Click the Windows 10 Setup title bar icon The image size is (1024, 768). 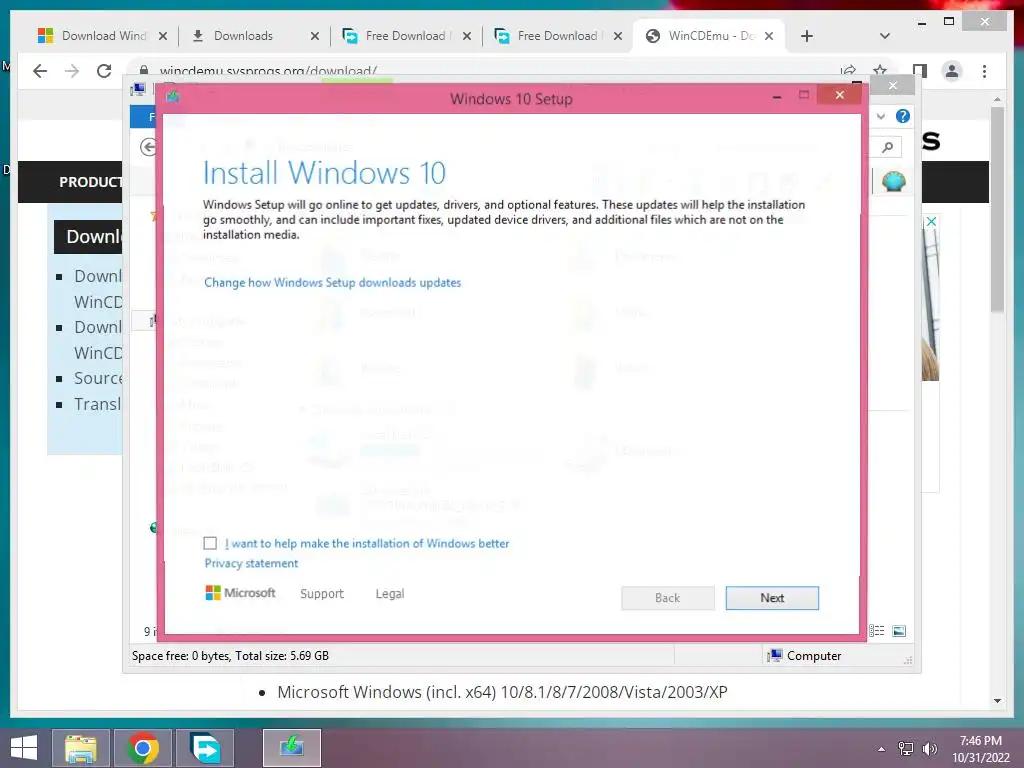tap(173, 97)
